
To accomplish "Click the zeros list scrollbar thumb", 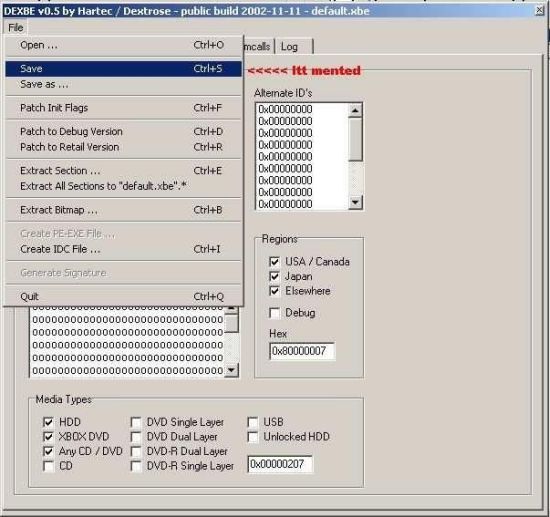I will click(x=232, y=323).
